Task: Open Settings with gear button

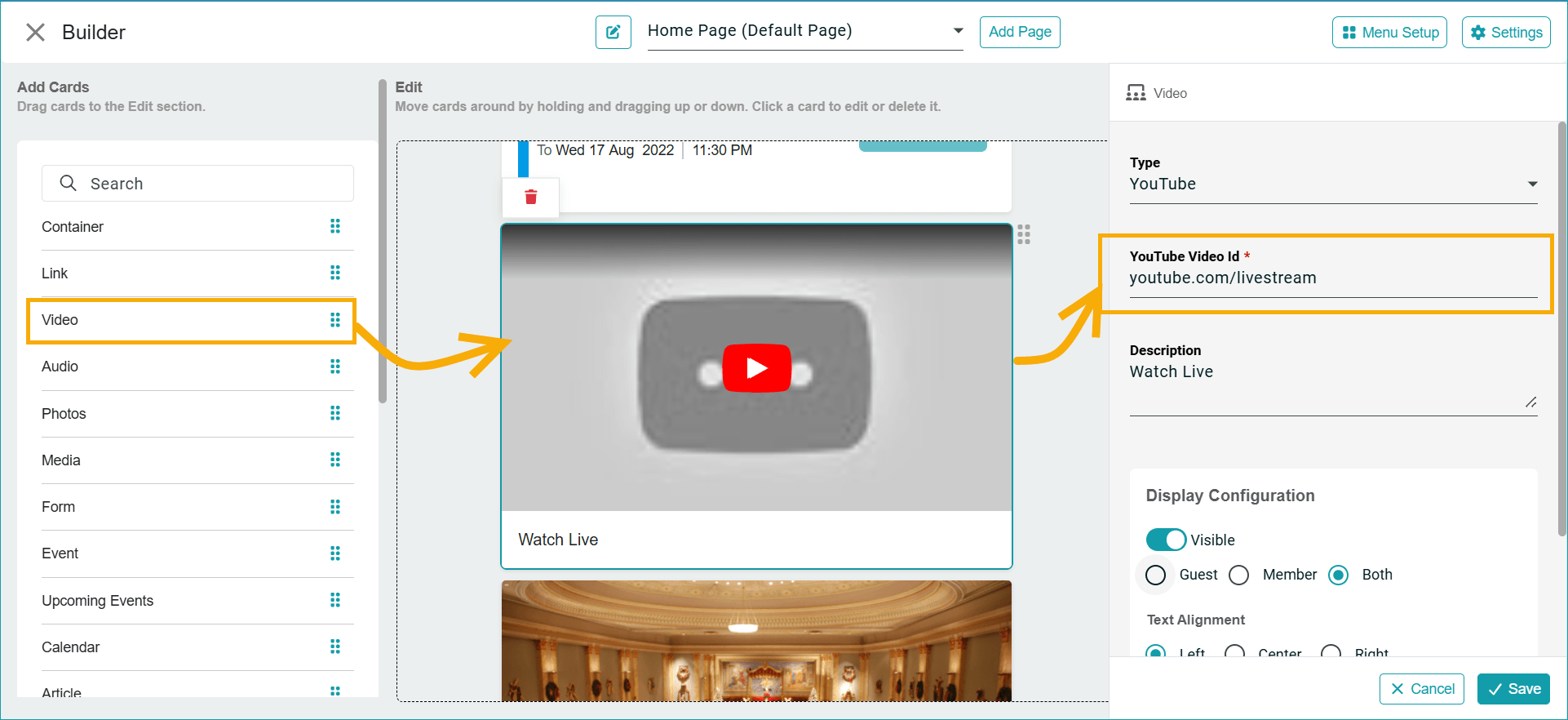Action: coord(1506,32)
